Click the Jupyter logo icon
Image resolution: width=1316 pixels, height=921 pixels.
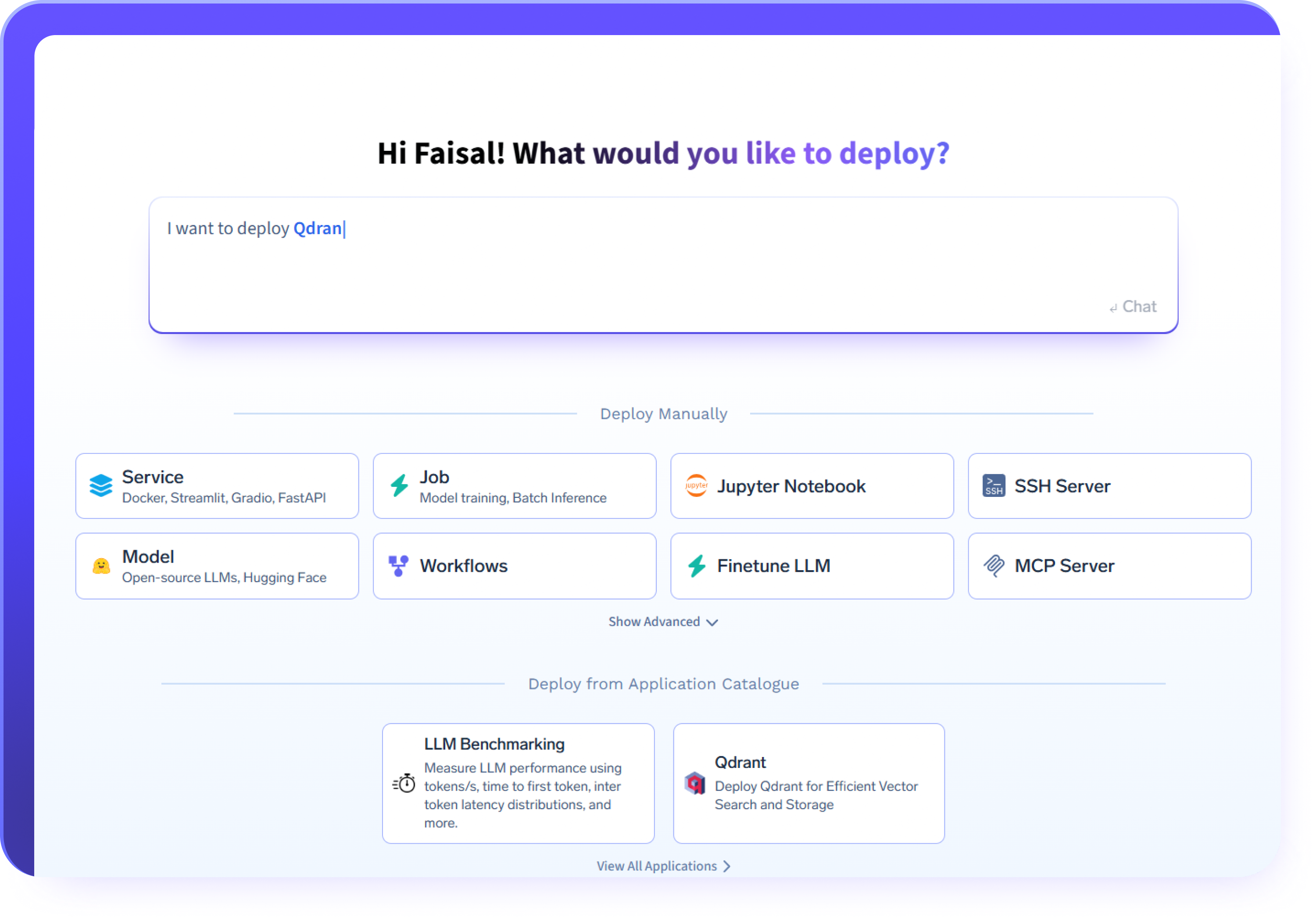[x=697, y=486]
